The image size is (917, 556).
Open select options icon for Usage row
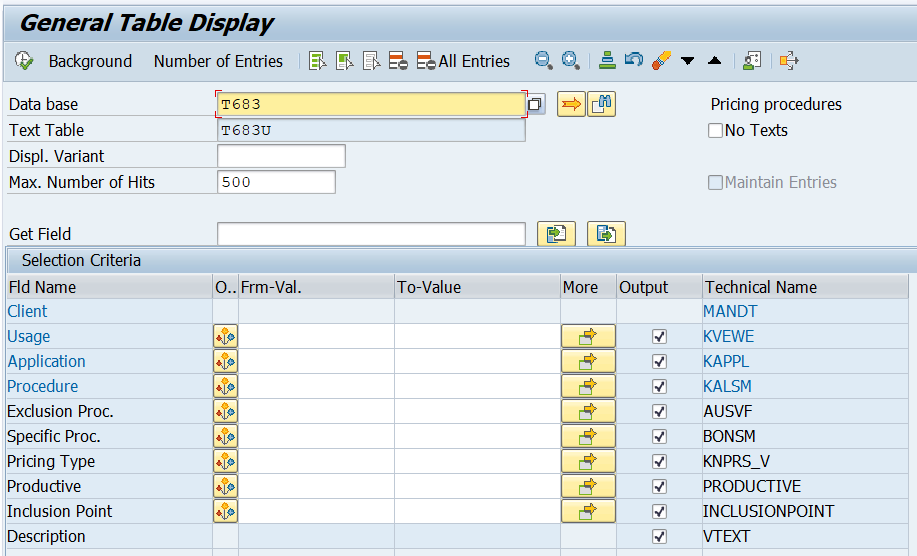point(225,337)
